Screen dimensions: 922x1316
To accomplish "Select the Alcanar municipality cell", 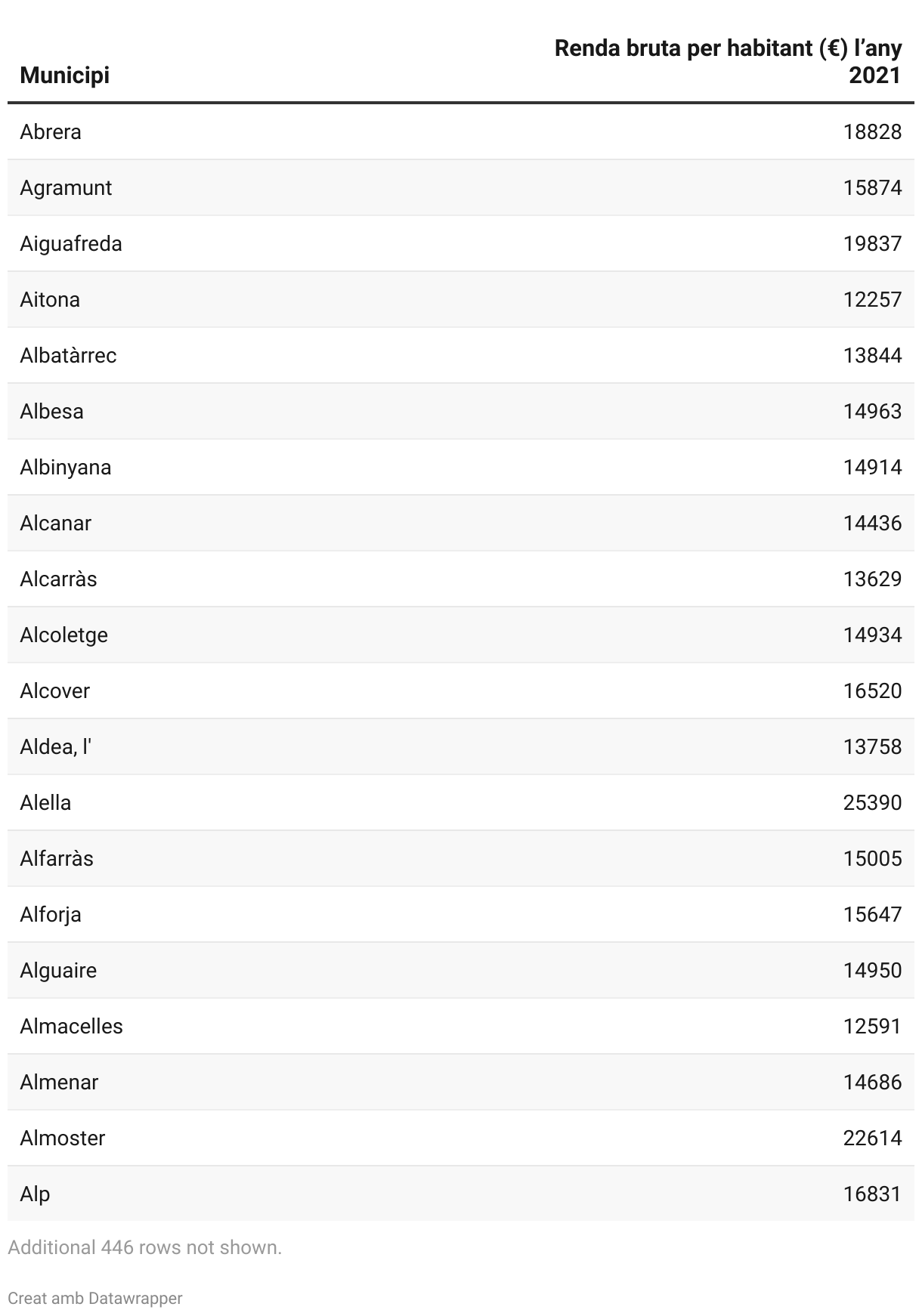I will (x=55, y=523).
